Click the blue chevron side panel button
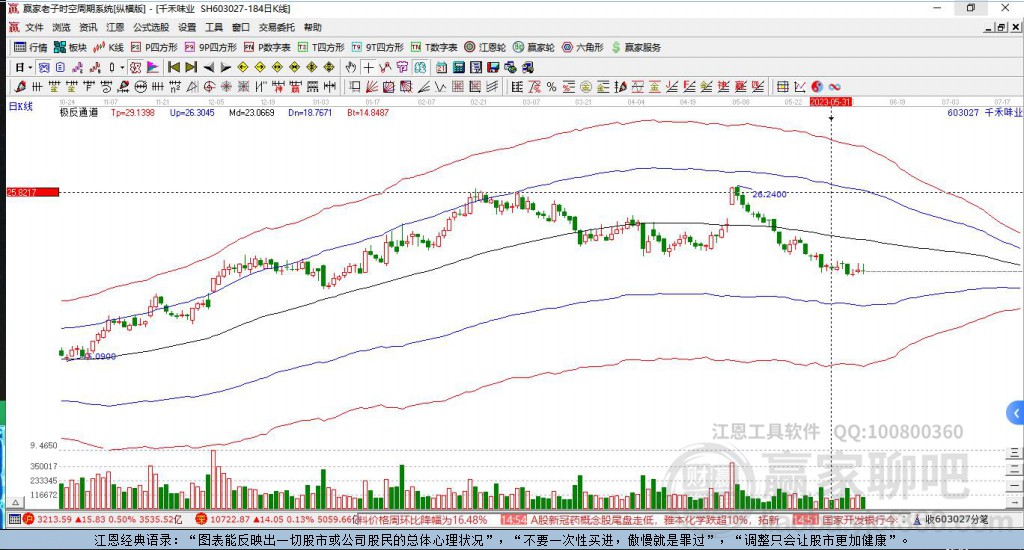The height and width of the screenshot is (550, 1024). [x=1015, y=413]
